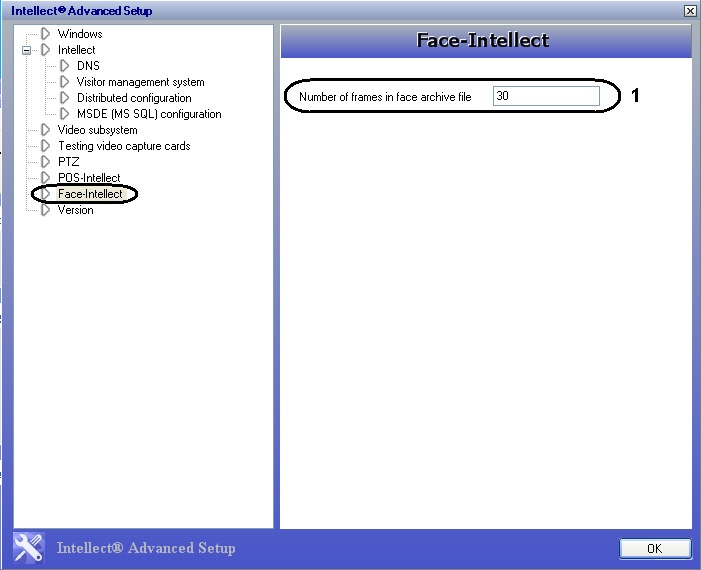
Task: Select the Video subsystem item
Action: click(97, 130)
